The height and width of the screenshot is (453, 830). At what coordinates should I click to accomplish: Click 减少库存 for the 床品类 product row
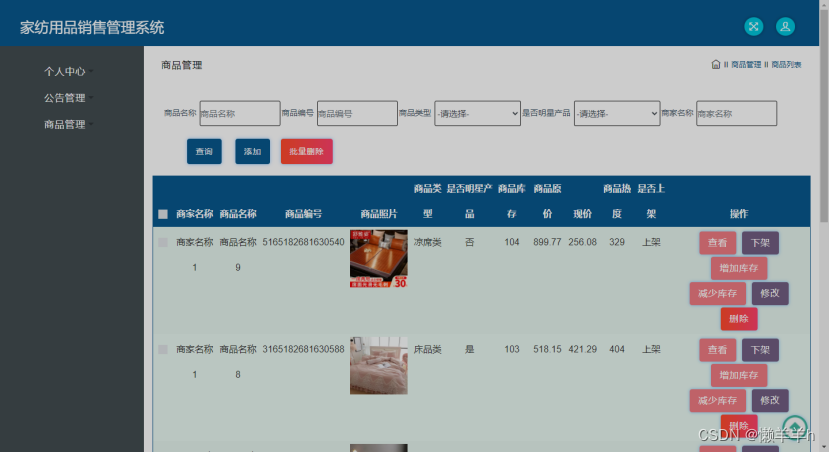[717, 401]
